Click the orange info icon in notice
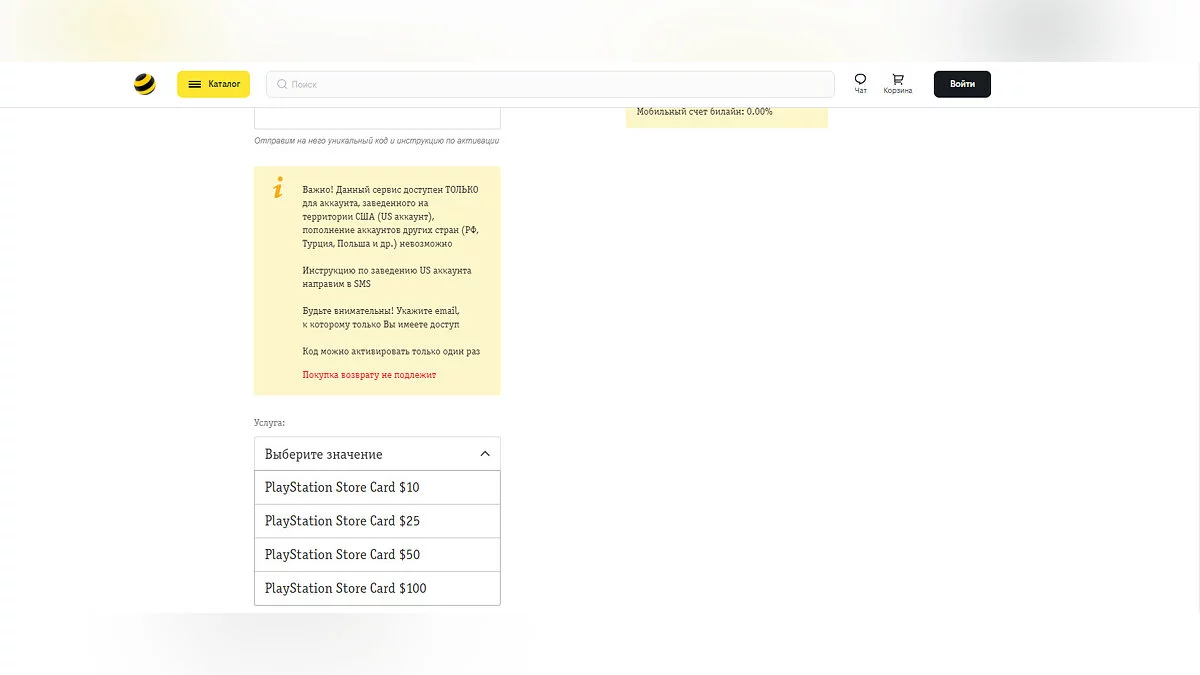The width and height of the screenshot is (1200, 675). (x=278, y=188)
